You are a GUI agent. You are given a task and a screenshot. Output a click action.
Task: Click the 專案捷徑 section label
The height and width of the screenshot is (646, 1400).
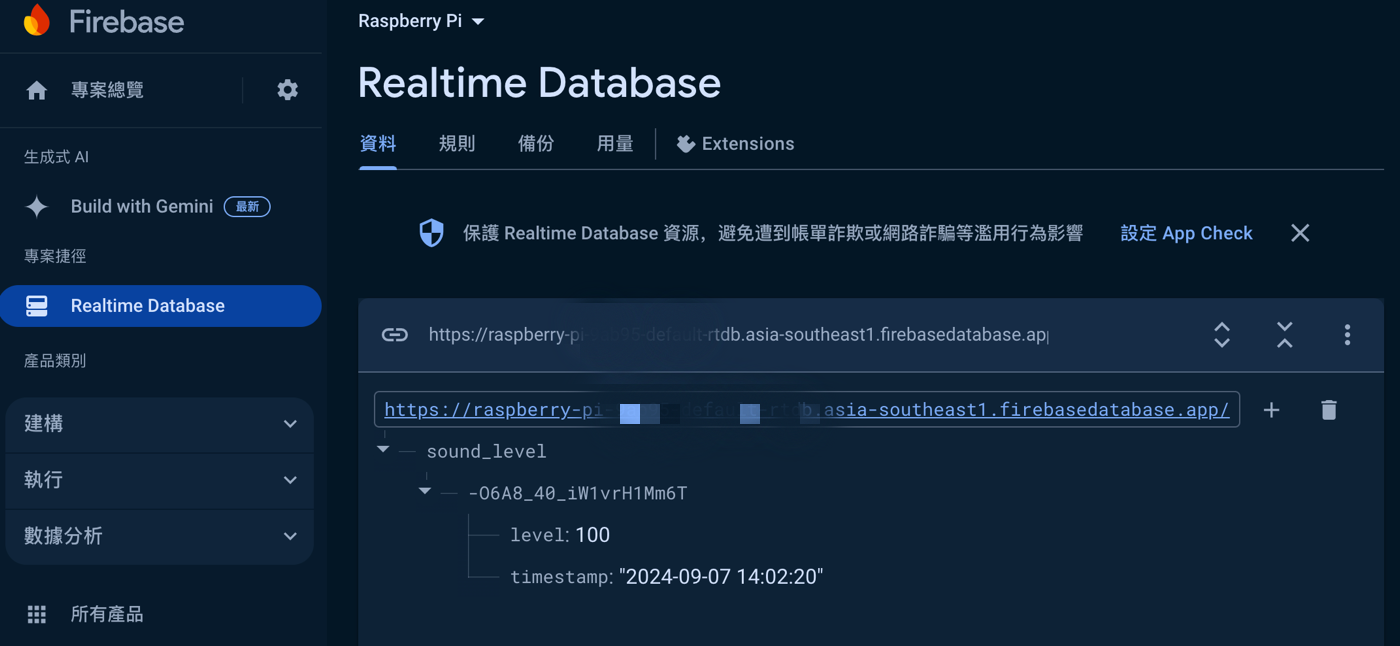[55, 257]
